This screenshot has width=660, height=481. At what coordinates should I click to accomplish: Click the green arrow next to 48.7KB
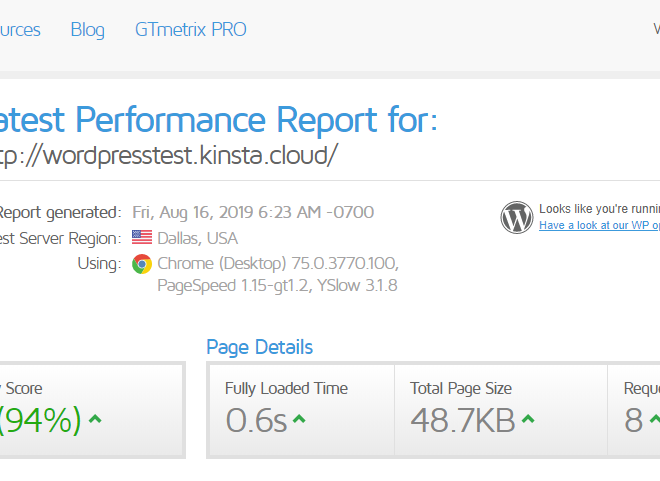point(528,419)
